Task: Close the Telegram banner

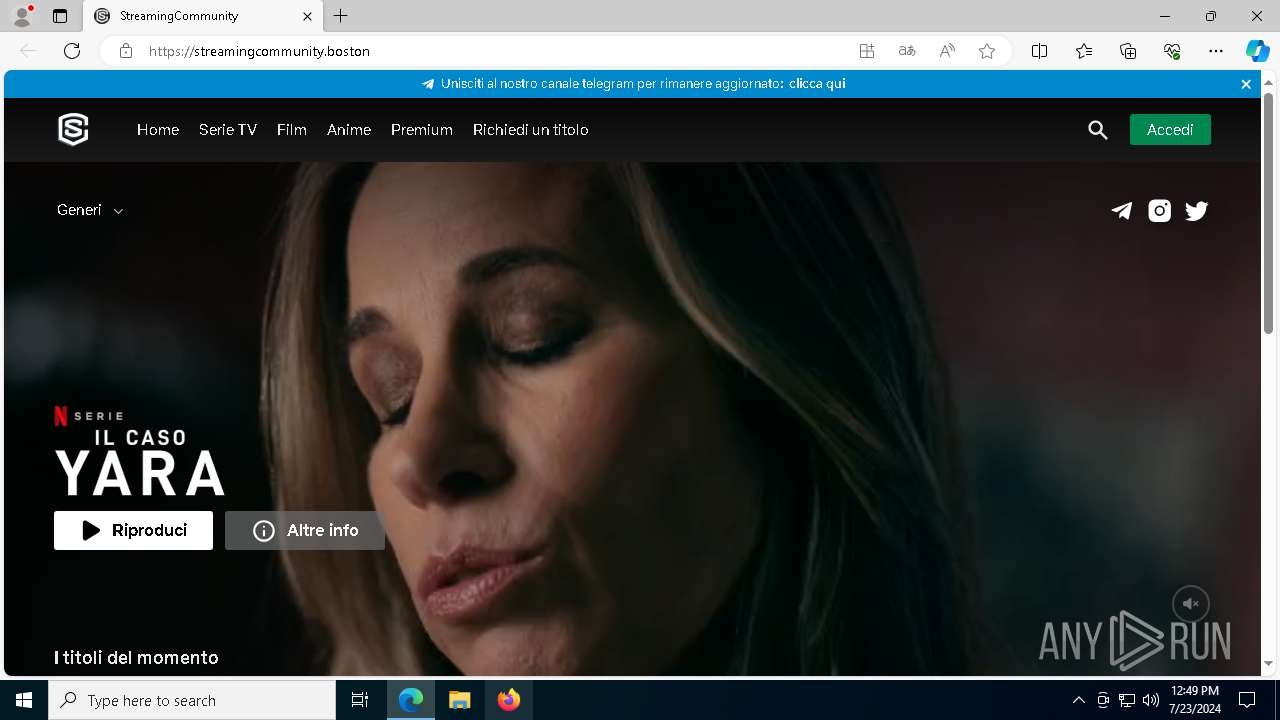Action: 1246,84
